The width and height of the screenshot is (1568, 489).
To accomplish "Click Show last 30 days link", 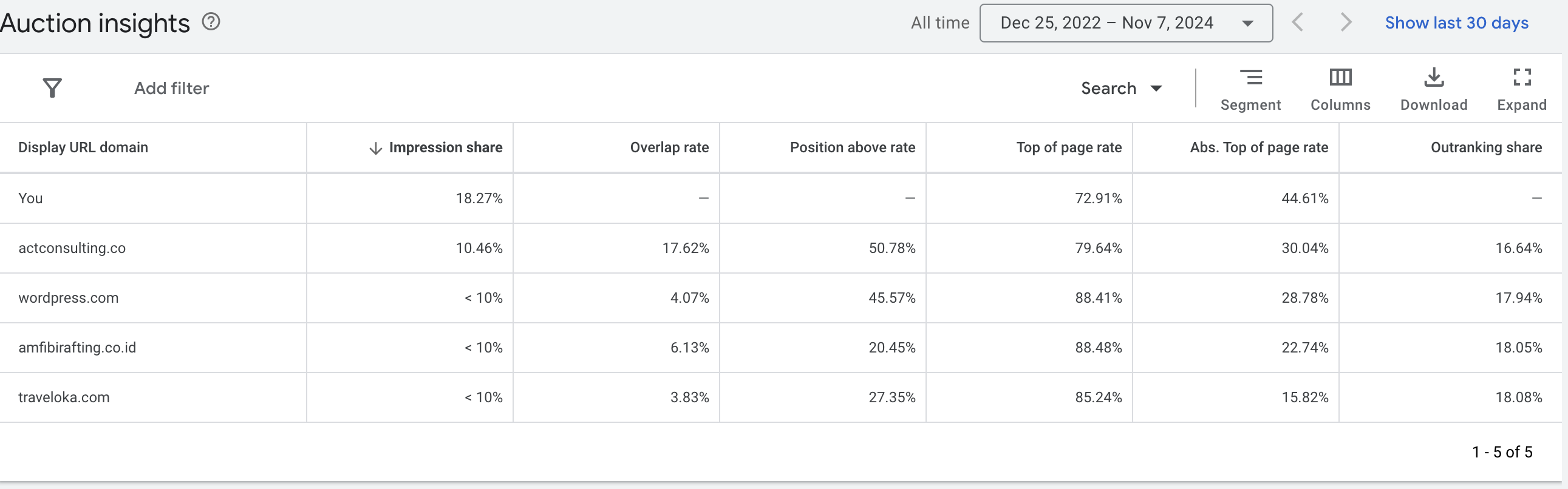I will click(1456, 23).
